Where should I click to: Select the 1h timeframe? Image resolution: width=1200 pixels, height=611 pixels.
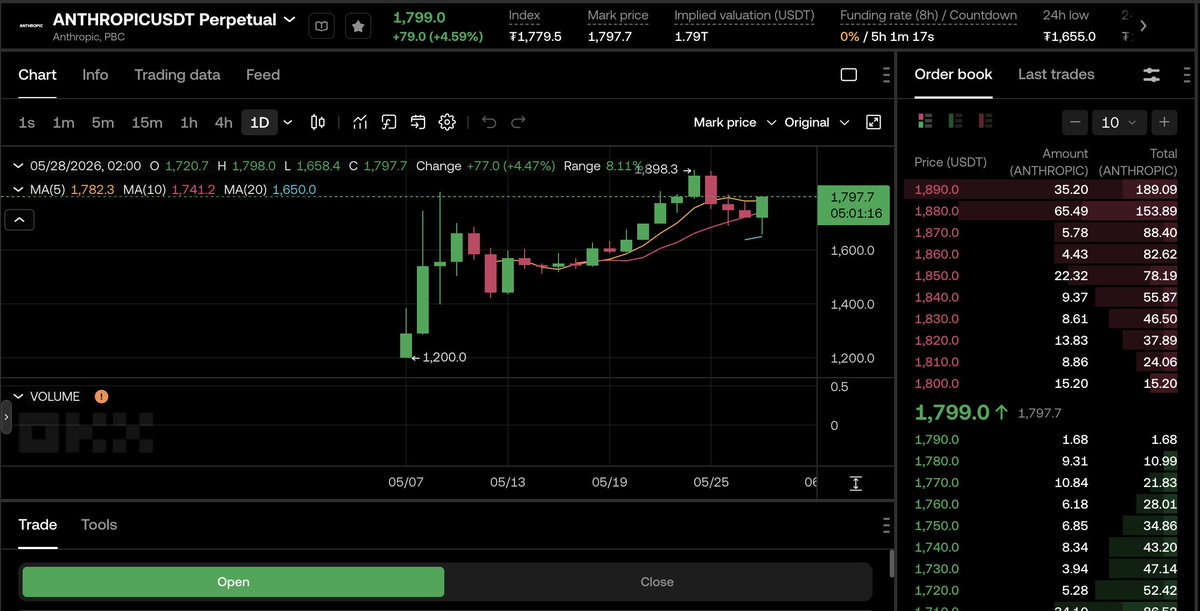coord(189,122)
